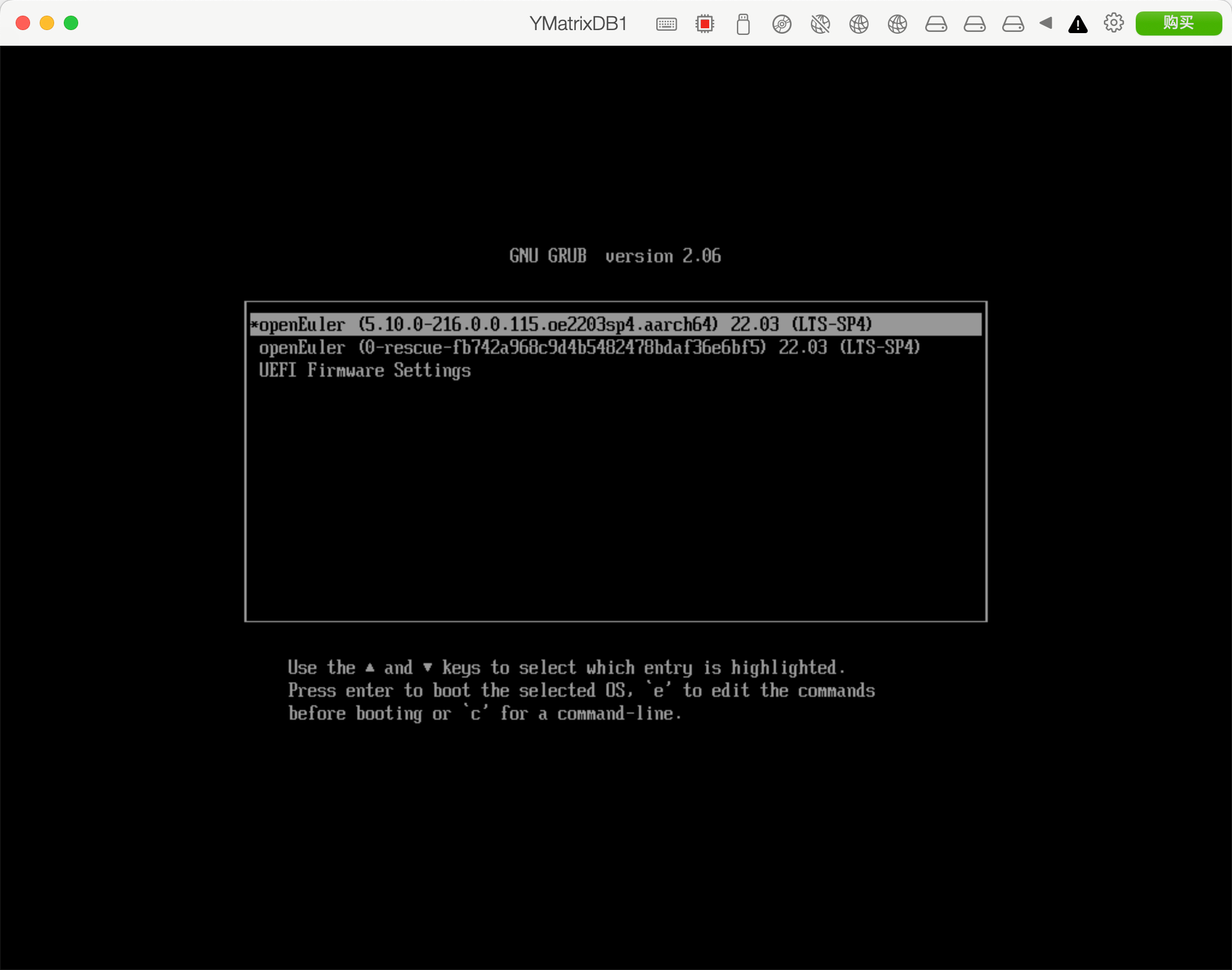Click the keyboard input icon in the toolbar
The image size is (1232, 970).
666,24
